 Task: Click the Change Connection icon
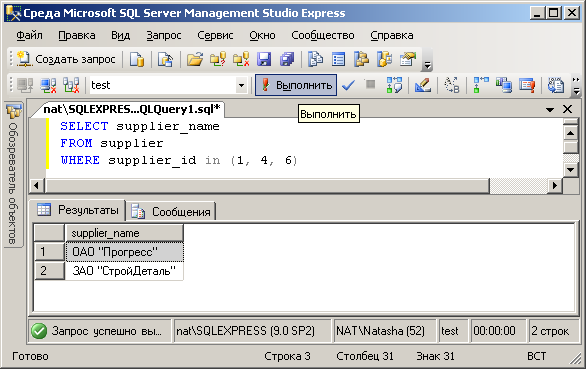point(71,85)
